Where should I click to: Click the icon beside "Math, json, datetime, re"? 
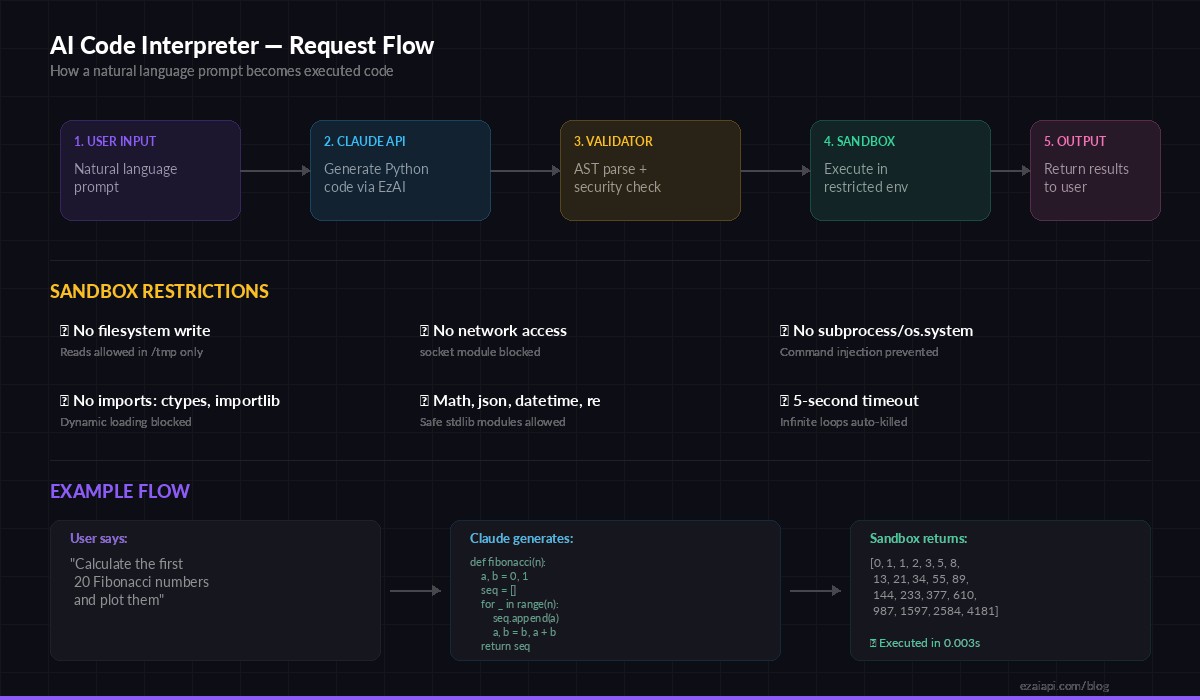tap(424, 400)
